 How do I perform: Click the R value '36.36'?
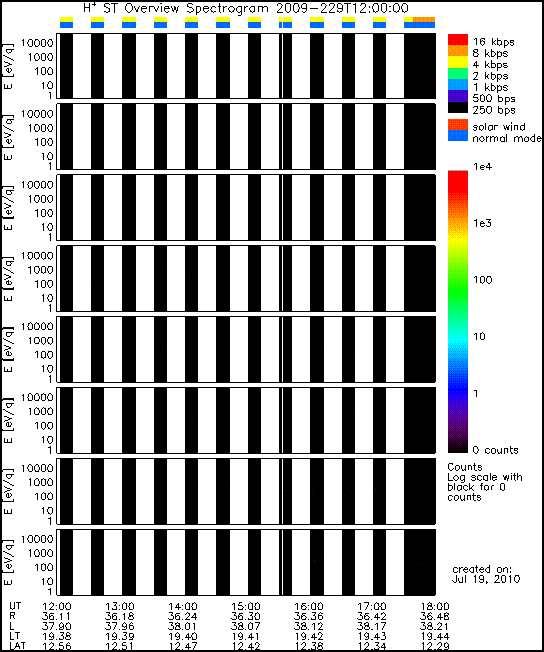(x=309, y=617)
